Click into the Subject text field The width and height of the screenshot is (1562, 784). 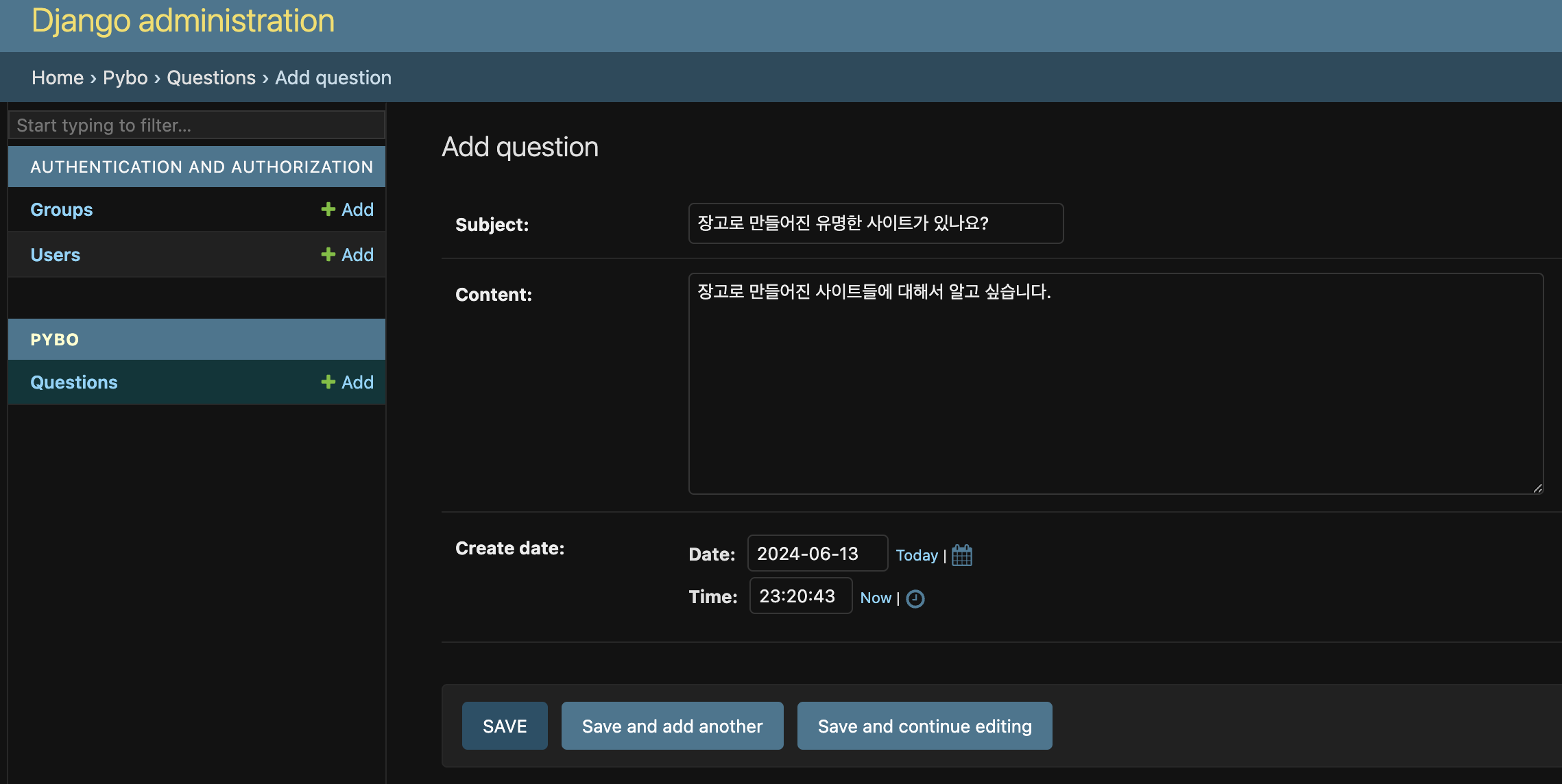click(x=876, y=223)
